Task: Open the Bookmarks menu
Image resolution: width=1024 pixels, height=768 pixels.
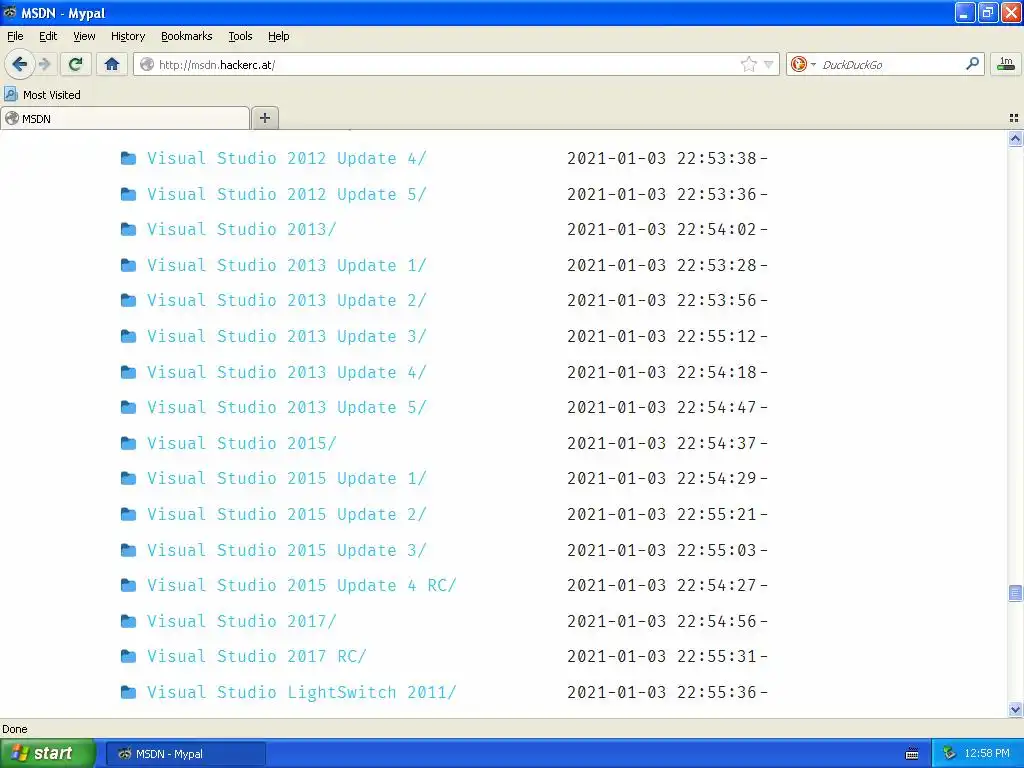Action: (x=187, y=36)
